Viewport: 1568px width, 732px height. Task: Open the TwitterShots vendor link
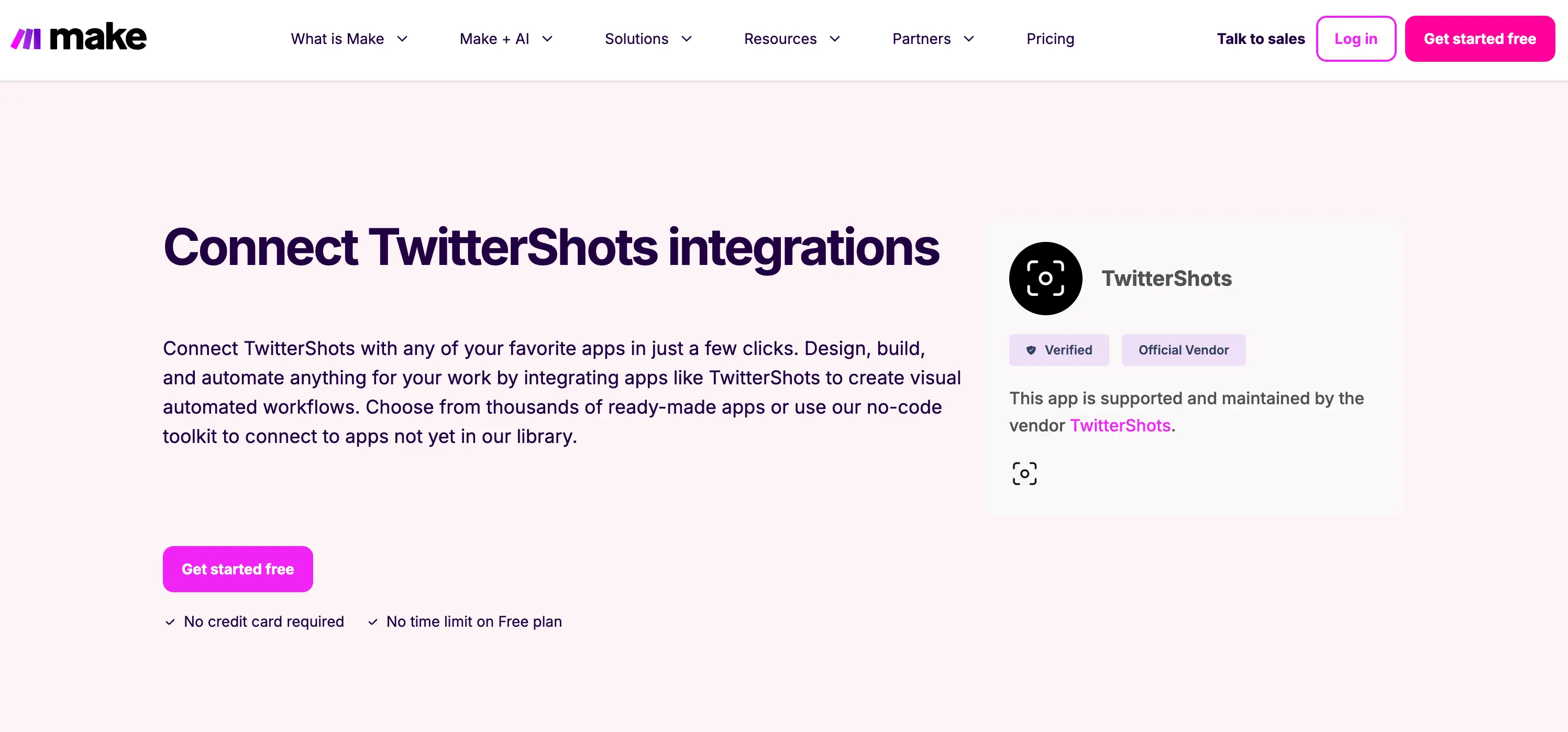pos(1120,426)
